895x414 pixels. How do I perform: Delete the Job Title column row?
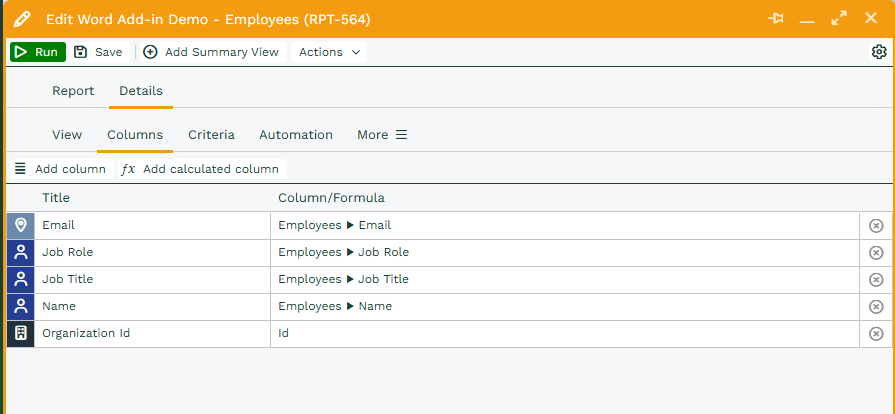coord(876,280)
